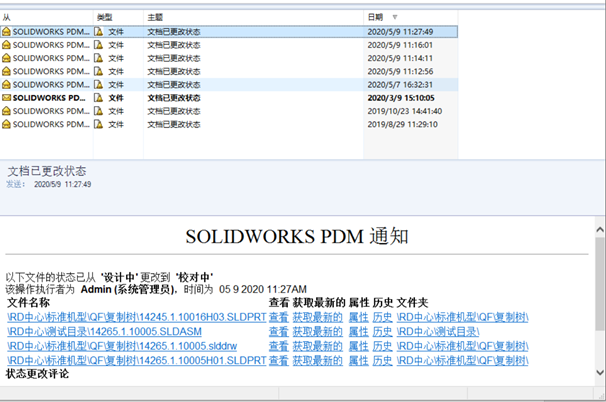Open file link 14265.1.10005H01.SLDPRT
Image resolution: width=606 pixels, height=402 pixels.
click(x=137, y=361)
